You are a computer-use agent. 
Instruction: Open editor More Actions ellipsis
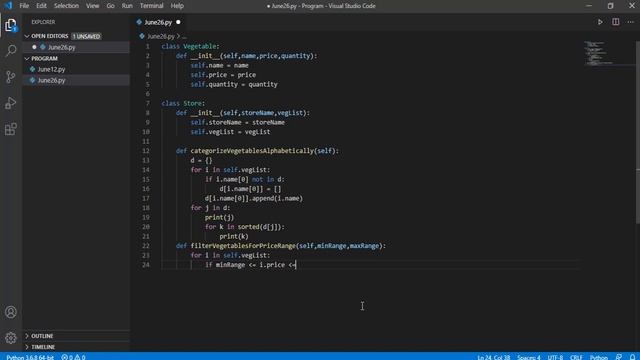click(x=631, y=22)
